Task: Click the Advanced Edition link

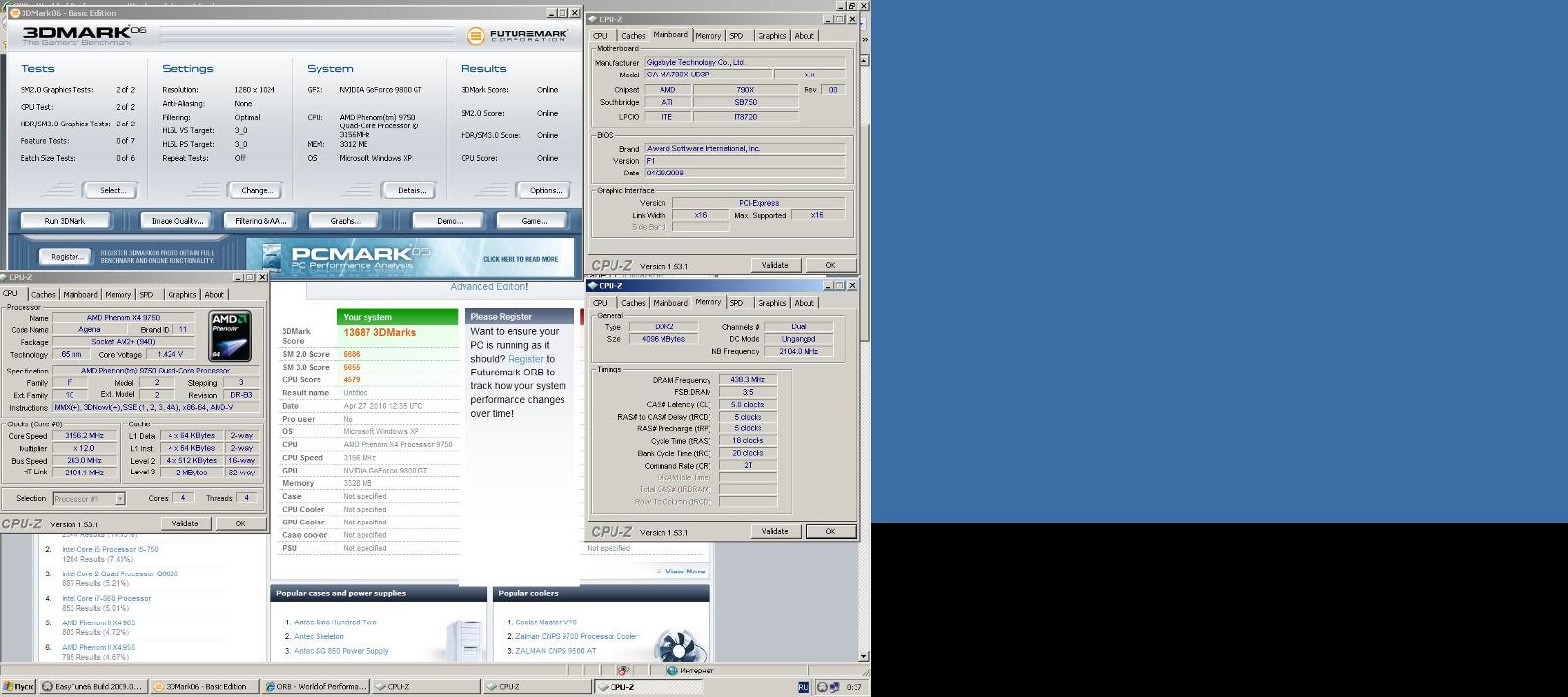Action: coord(489,286)
